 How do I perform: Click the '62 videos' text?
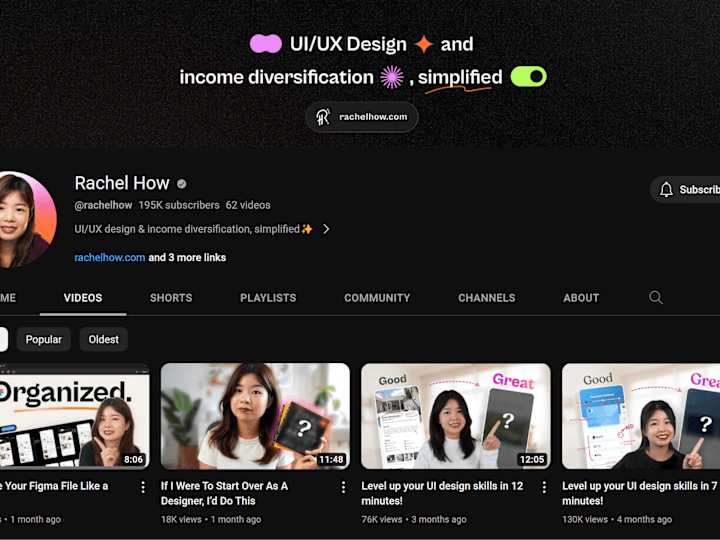tap(248, 205)
